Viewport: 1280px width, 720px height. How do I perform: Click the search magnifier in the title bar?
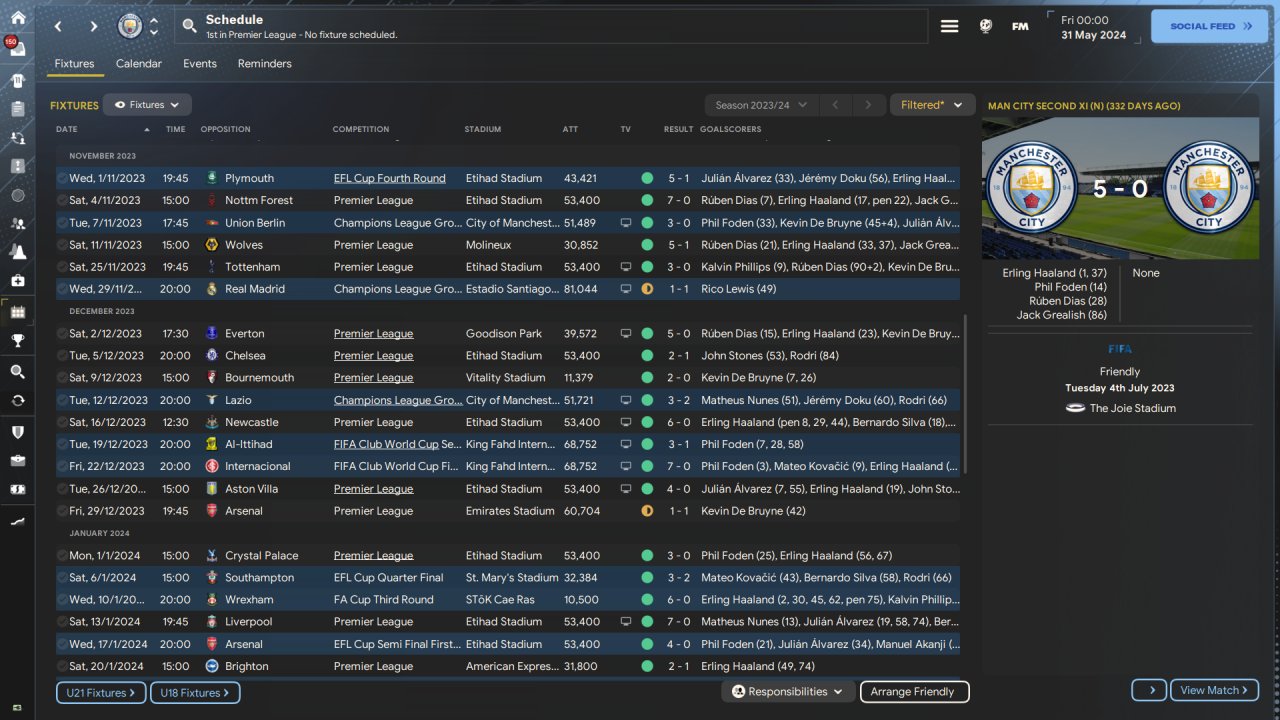click(x=190, y=27)
